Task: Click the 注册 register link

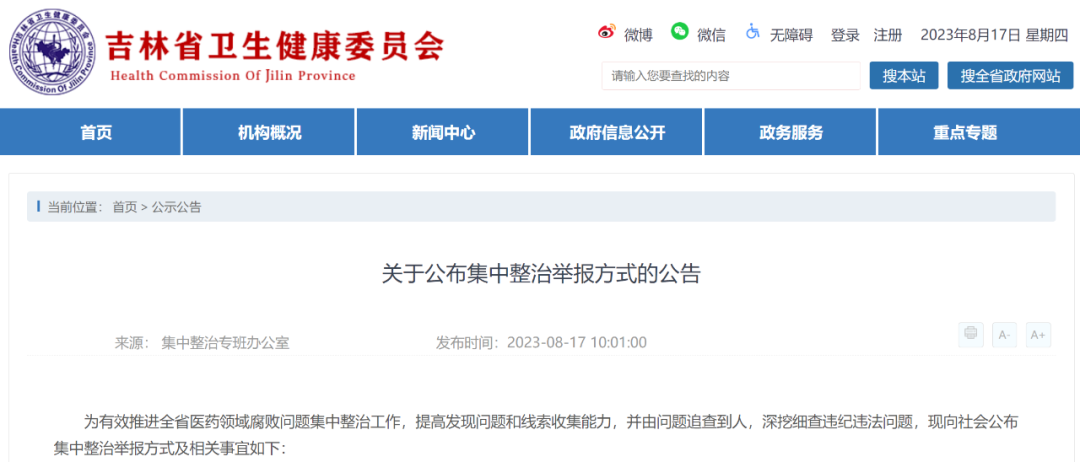Action: [x=888, y=35]
